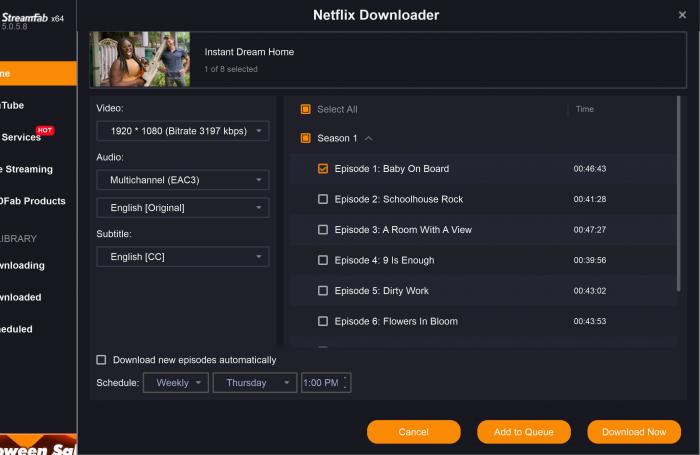Check Episode 3: A Room With A View
Image resolution: width=700 pixels, height=455 pixels.
coord(323,230)
